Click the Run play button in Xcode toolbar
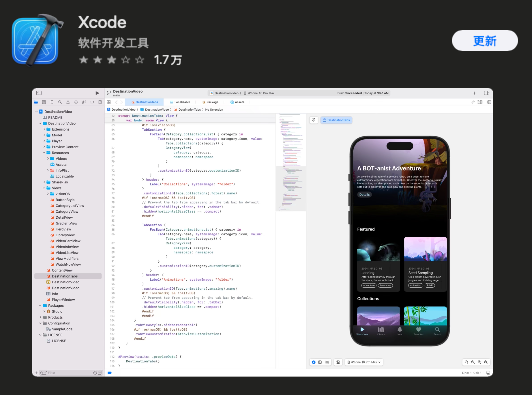Viewport: 532px width, 395px height. point(97,93)
